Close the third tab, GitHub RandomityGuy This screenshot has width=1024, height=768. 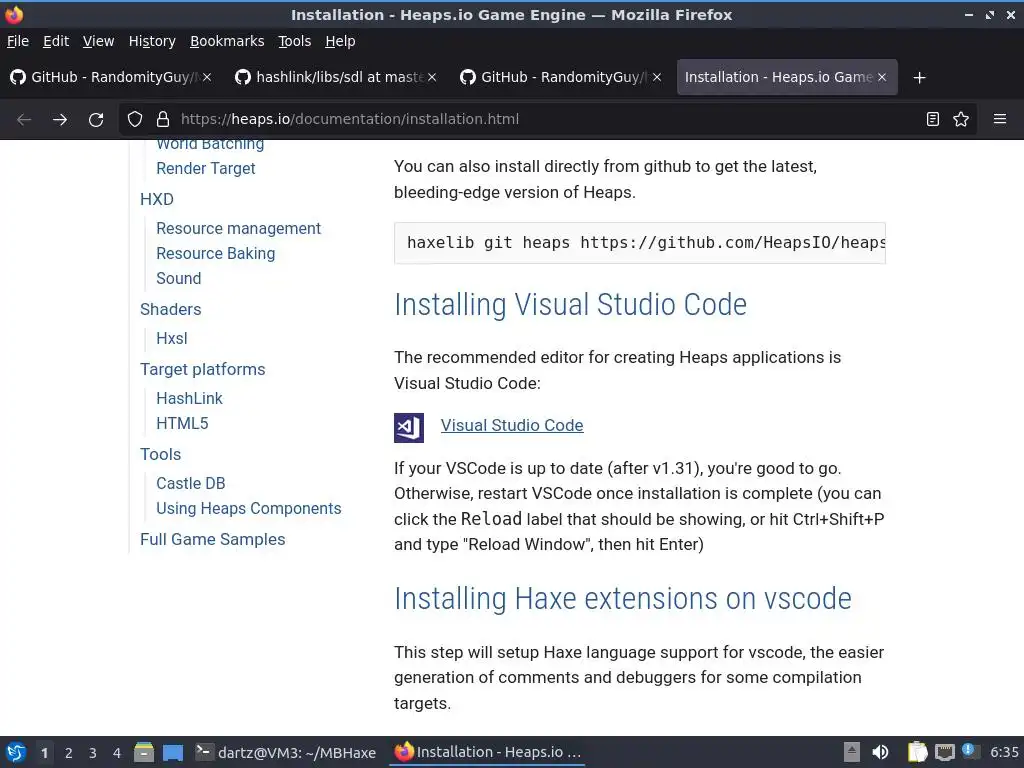pyautogui.click(x=657, y=77)
